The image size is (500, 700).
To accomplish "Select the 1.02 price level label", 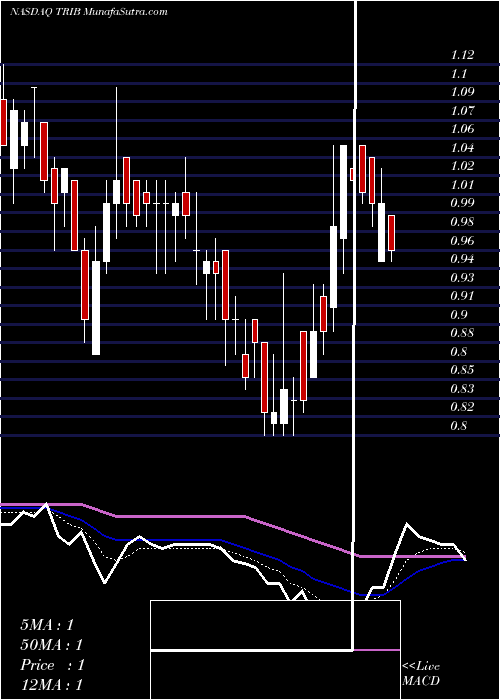I will pyautogui.click(x=462, y=166).
